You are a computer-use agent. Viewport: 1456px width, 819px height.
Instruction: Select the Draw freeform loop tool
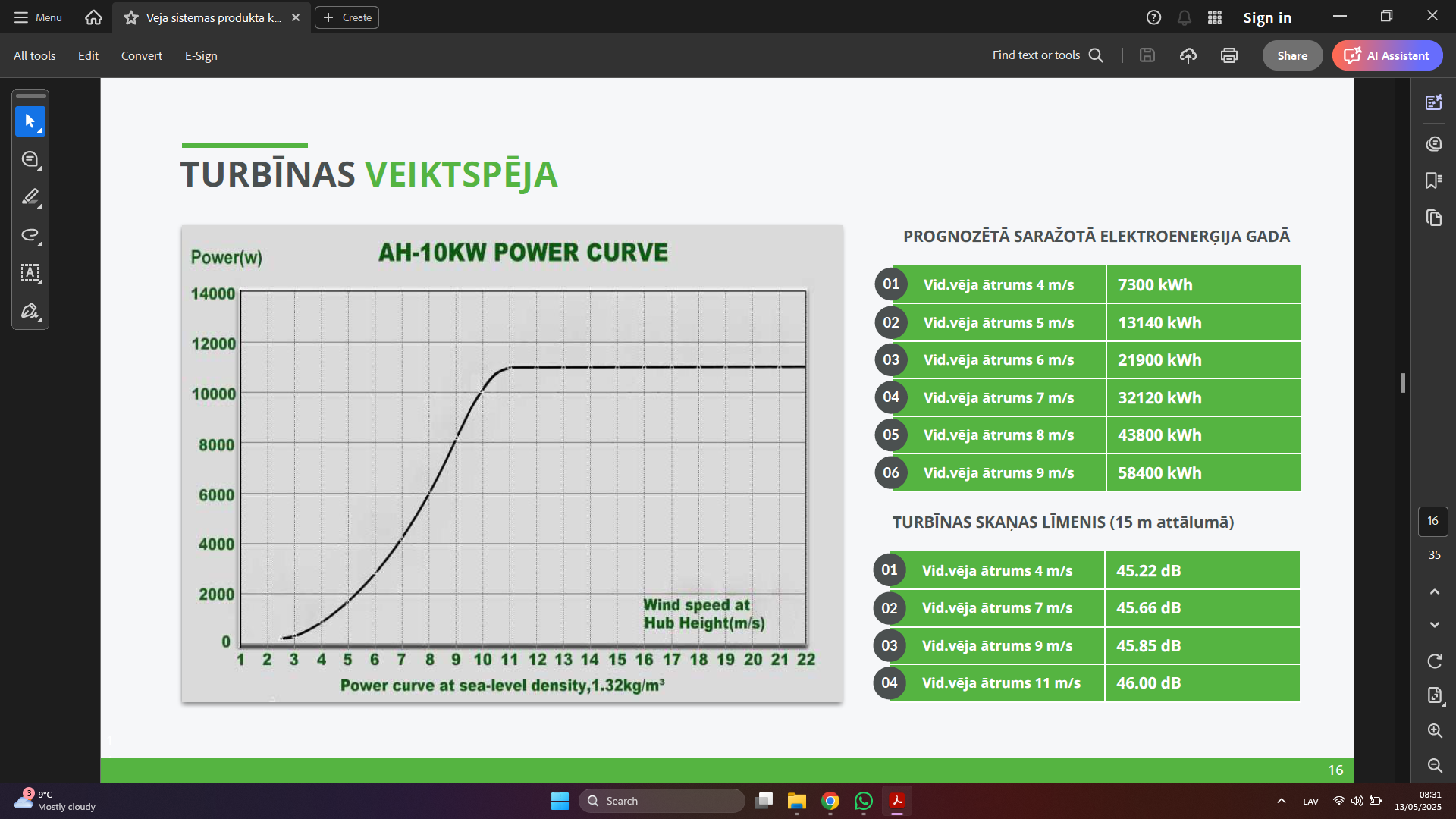pos(30,235)
